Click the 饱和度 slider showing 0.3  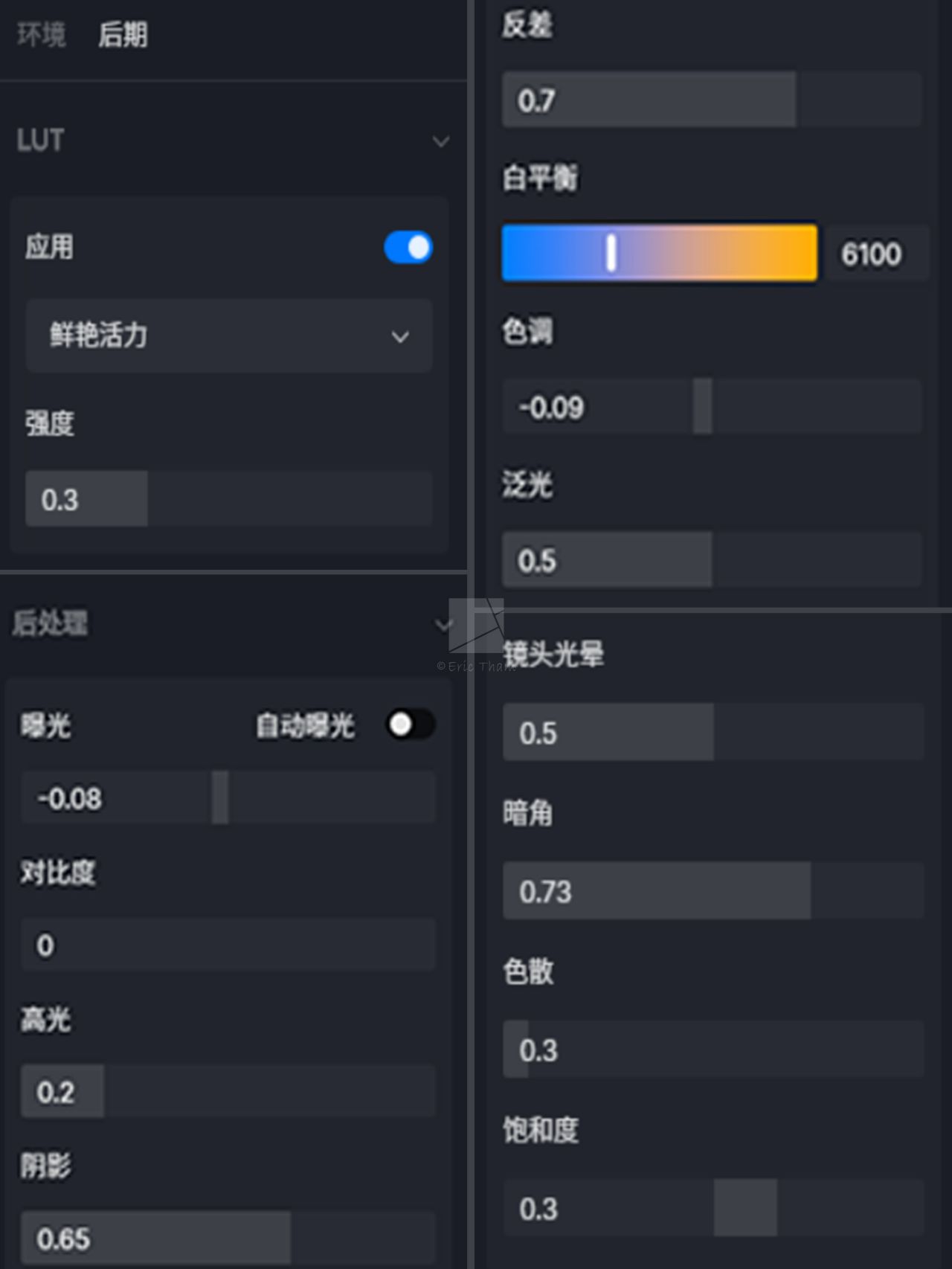point(713,1209)
